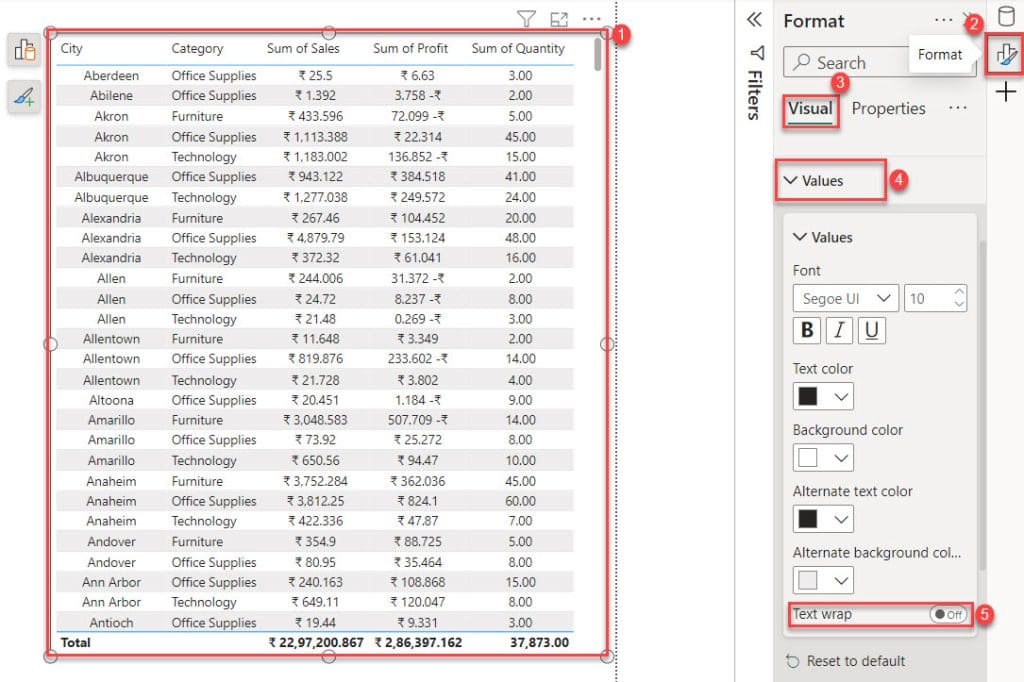Click the Data pane cylinder icon
Screen dimensions: 1024x682
click(x=1006, y=16)
